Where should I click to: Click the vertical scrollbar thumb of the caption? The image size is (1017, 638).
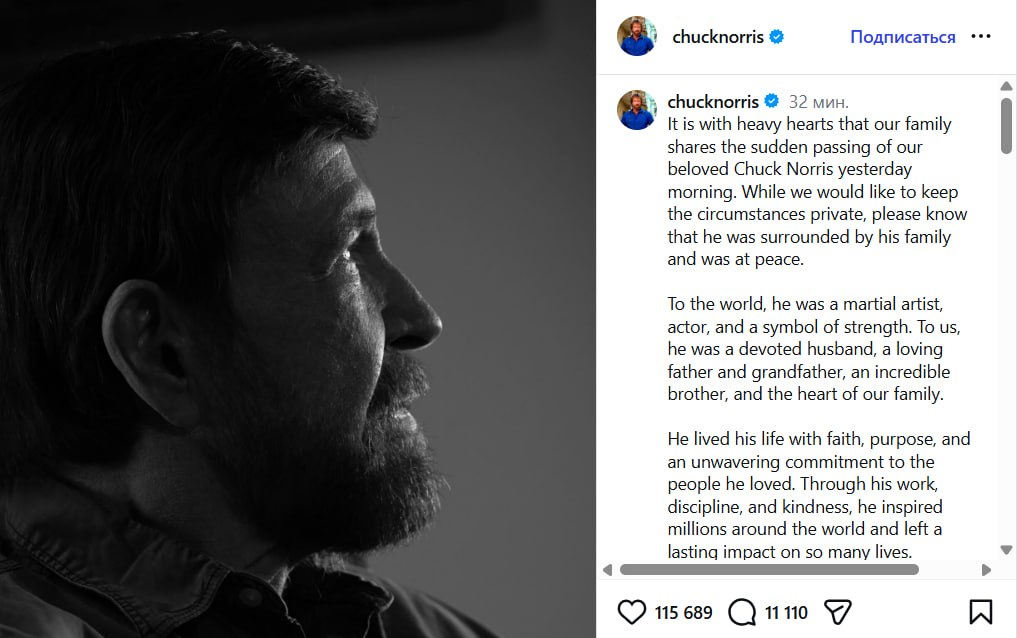(1006, 125)
